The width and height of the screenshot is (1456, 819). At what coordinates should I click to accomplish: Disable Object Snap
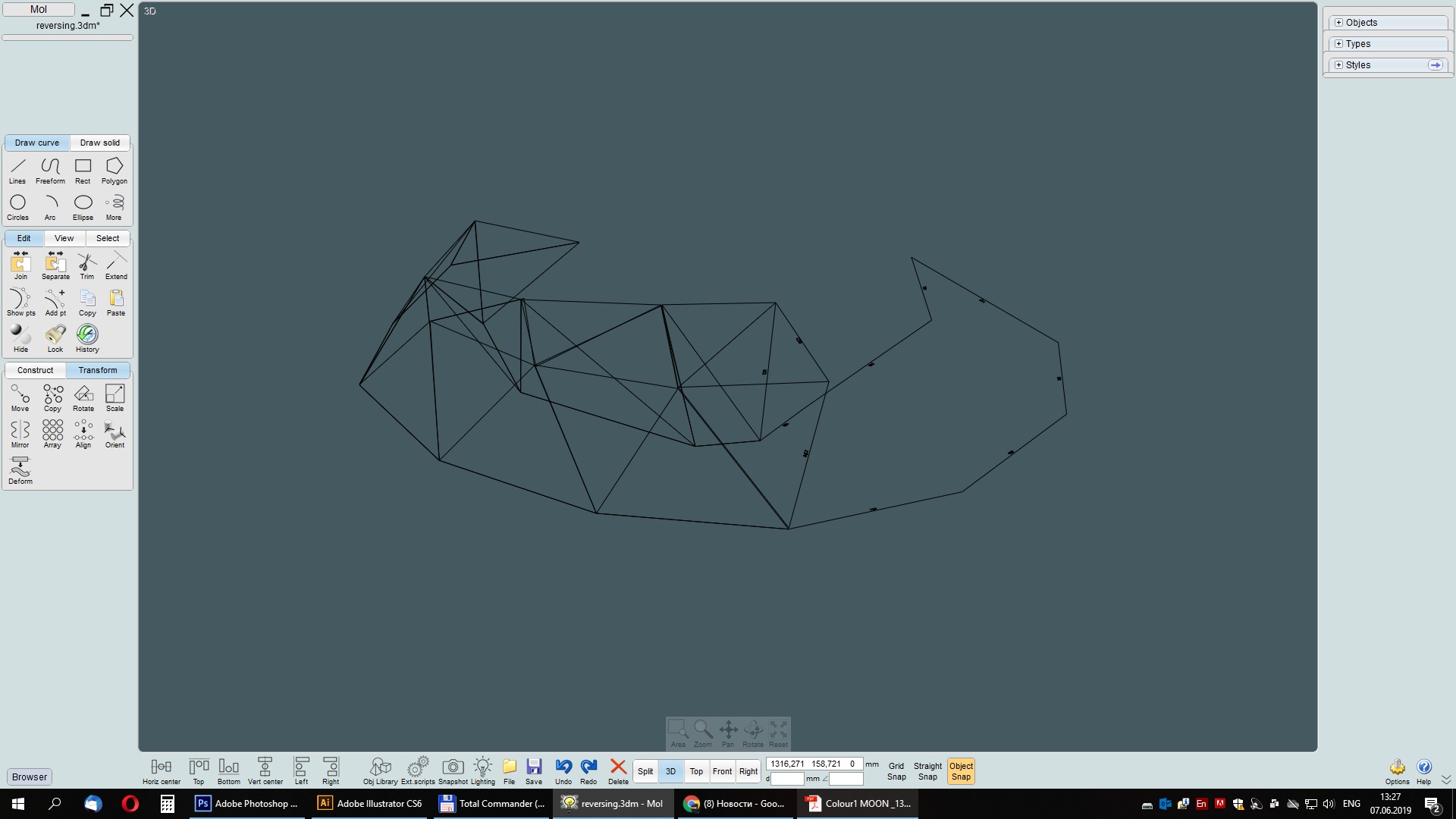tap(961, 771)
